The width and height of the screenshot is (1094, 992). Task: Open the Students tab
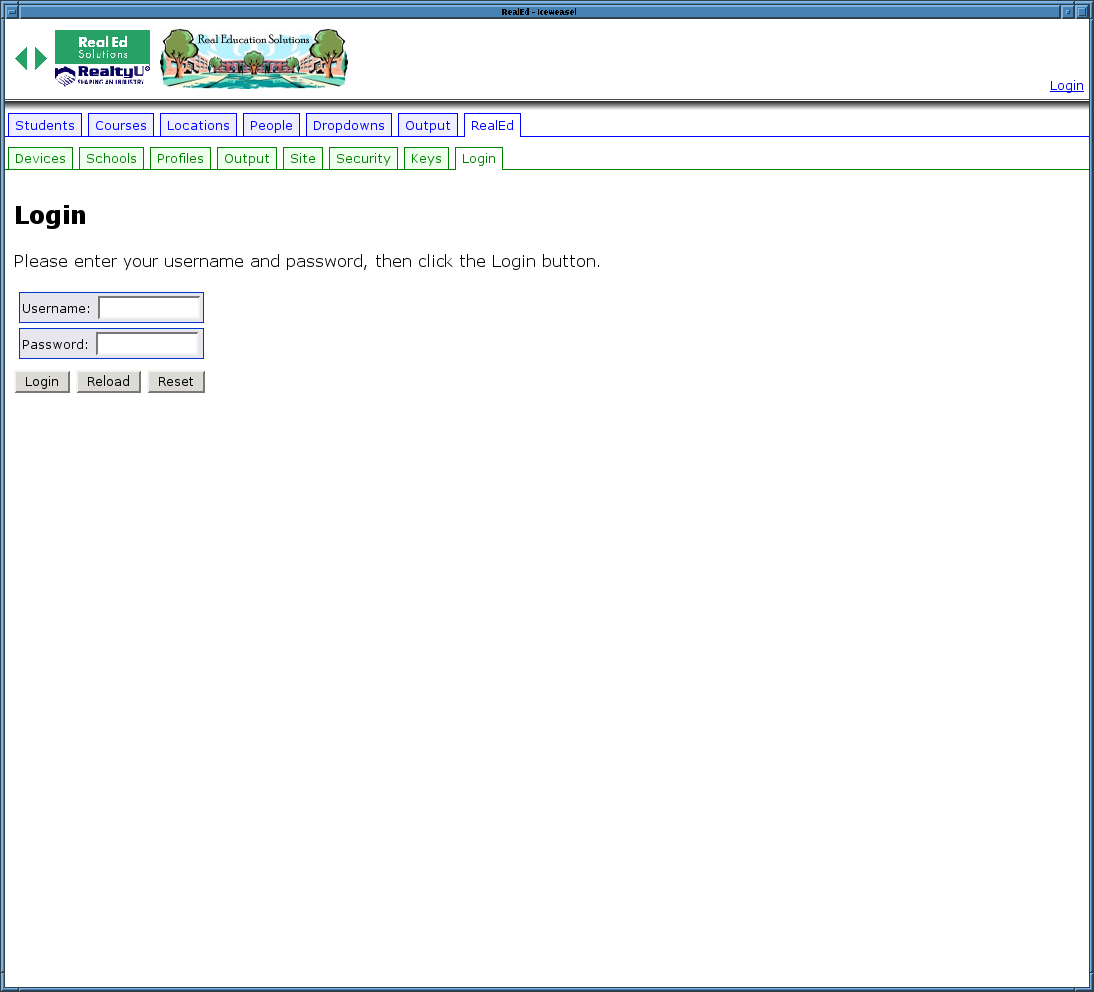[x=45, y=125]
